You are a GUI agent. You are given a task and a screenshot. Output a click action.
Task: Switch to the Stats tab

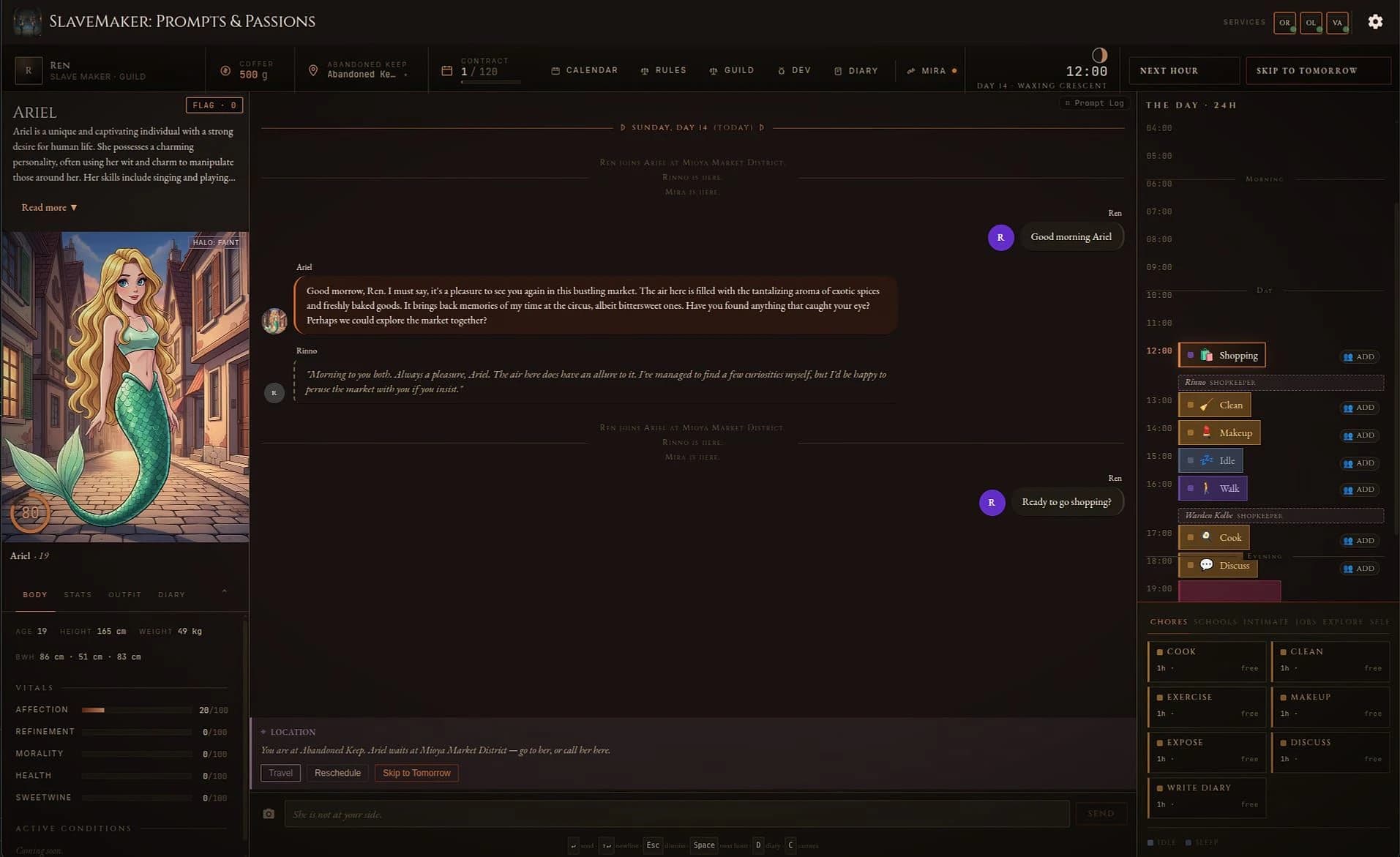[78, 595]
